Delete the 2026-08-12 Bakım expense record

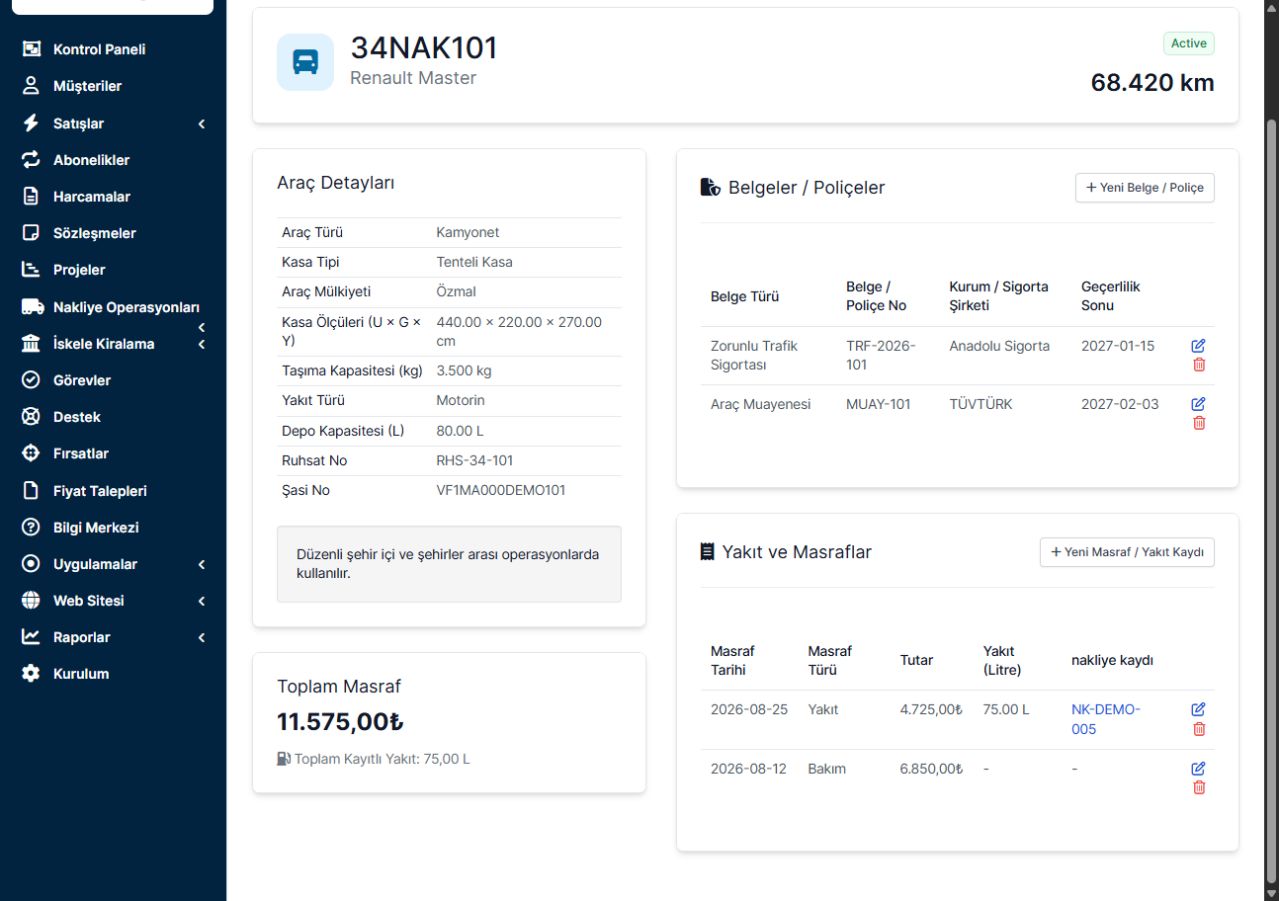(1199, 788)
